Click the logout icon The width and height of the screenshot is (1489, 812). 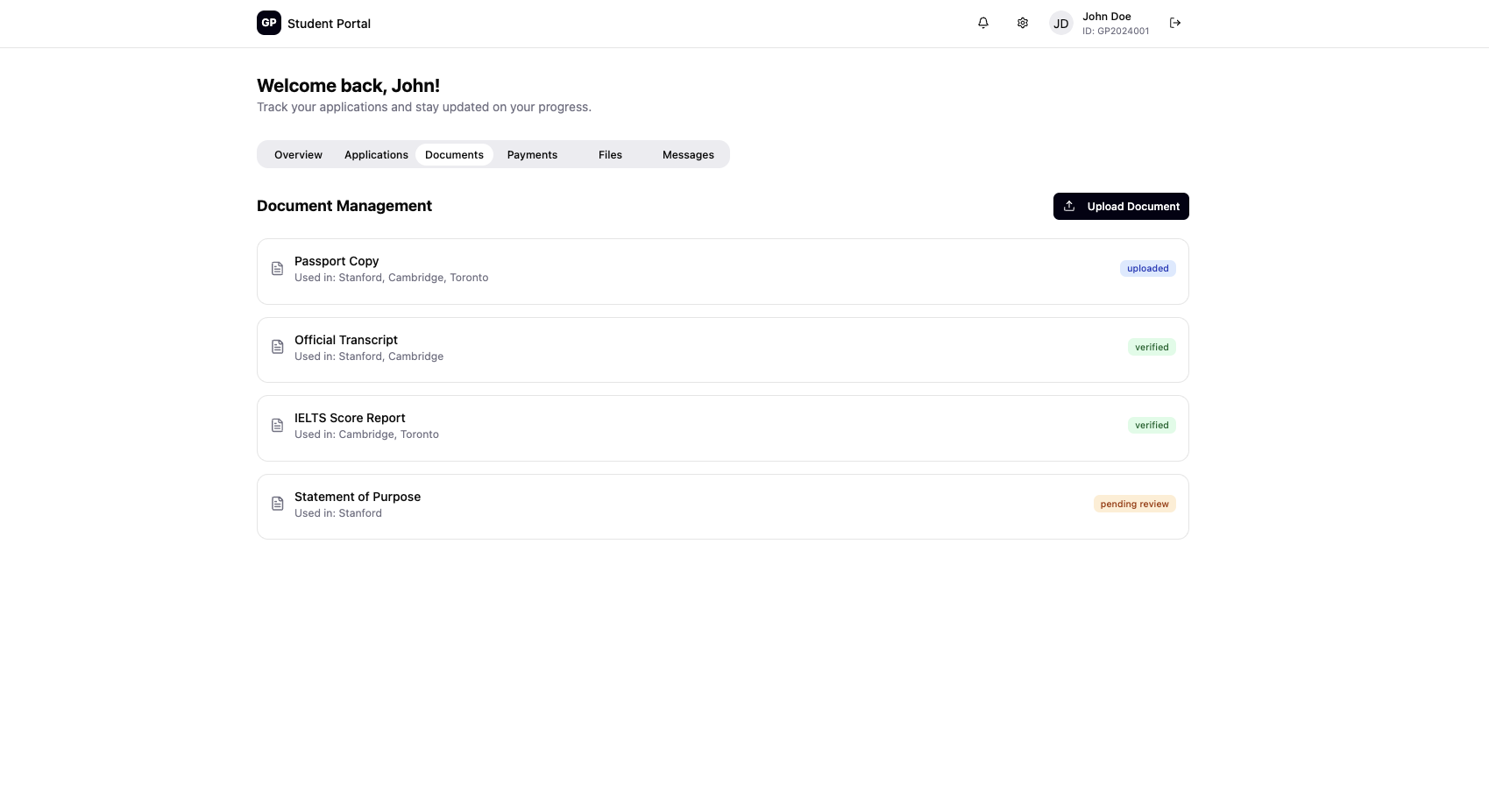[x=1175, y=23]
